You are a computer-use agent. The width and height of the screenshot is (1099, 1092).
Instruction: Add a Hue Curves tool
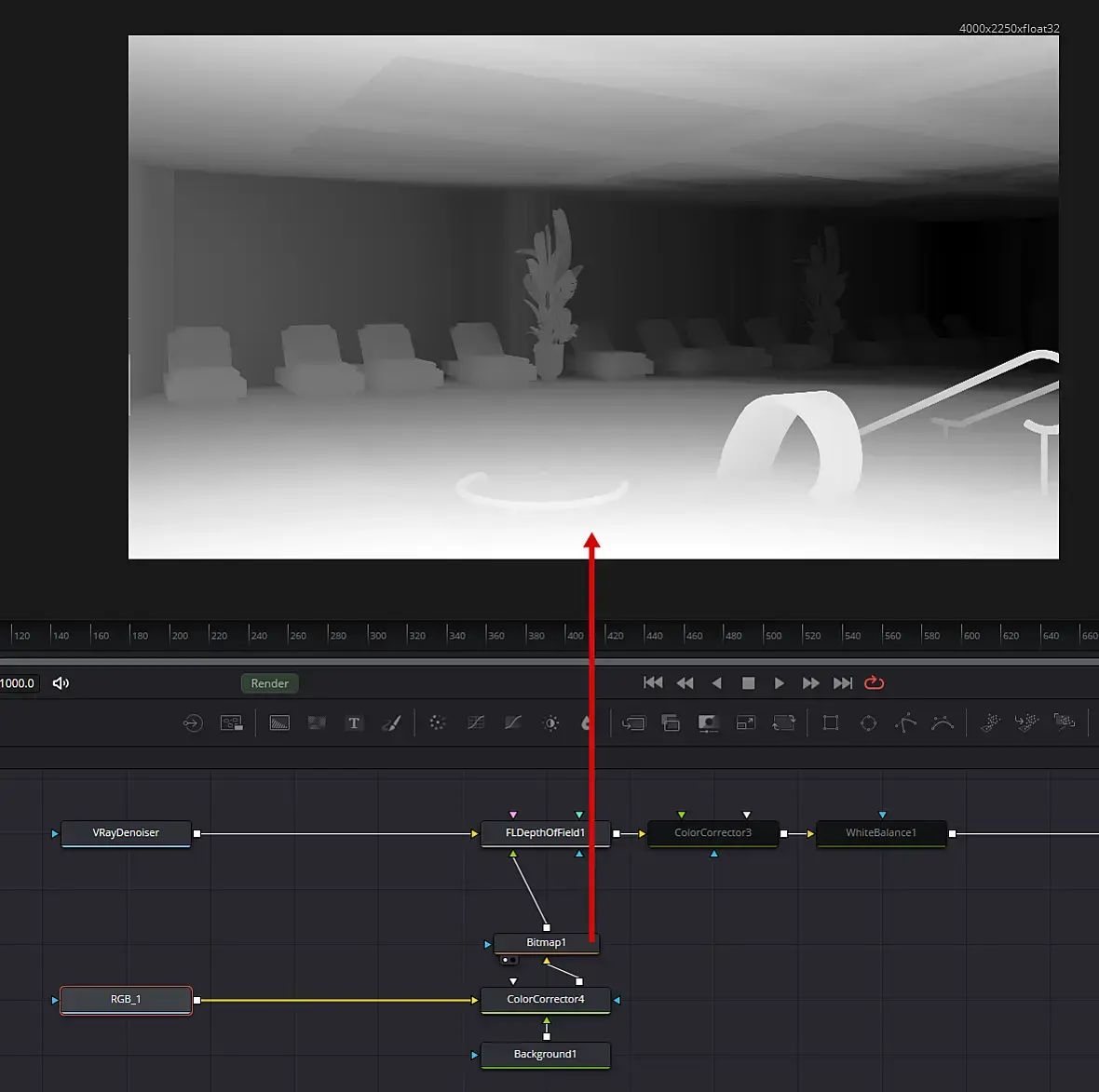(x=513, y=722)
